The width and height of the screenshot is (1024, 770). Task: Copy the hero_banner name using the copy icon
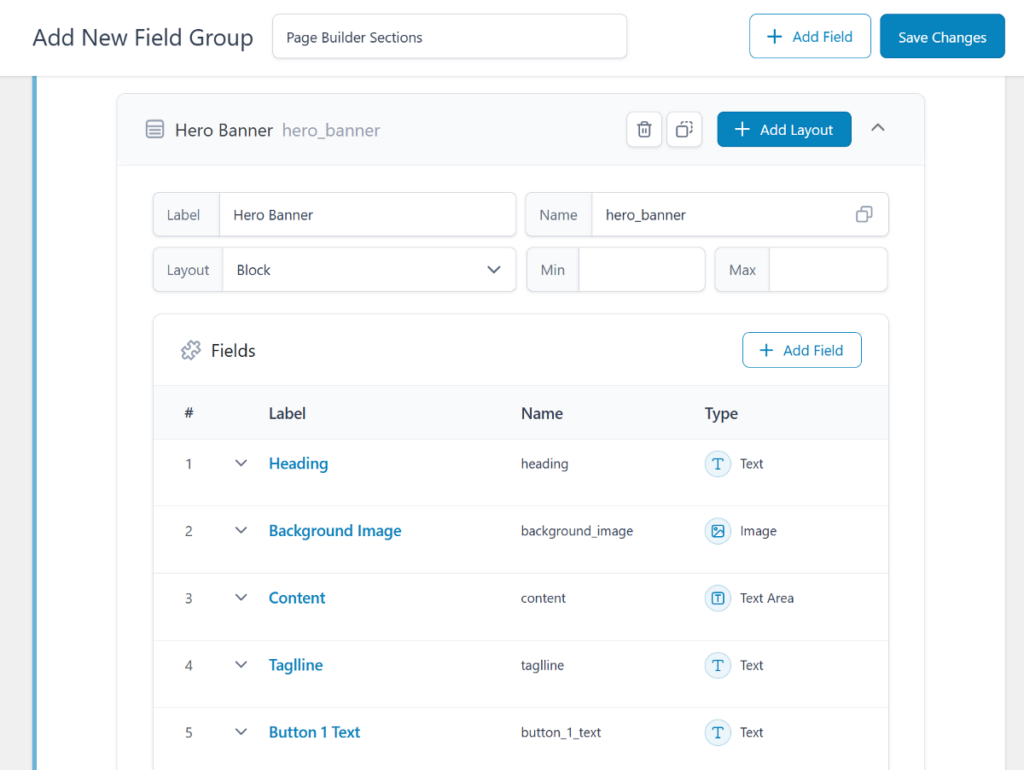[863, 214]
